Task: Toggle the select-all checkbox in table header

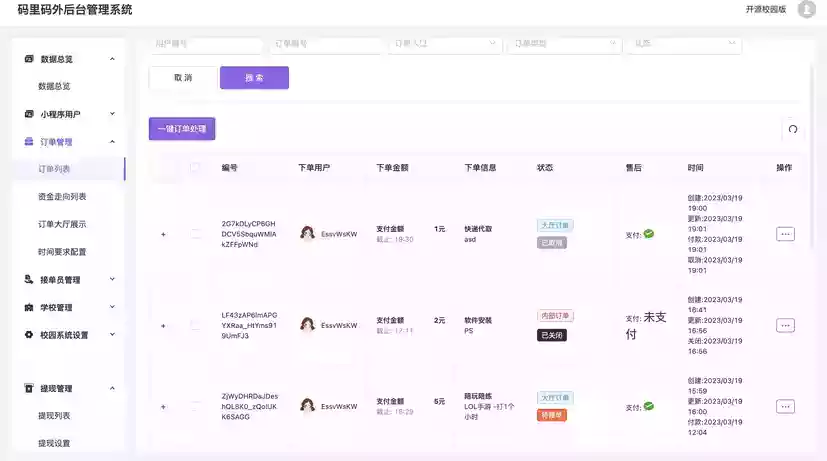Action: [x=195, y=167]
